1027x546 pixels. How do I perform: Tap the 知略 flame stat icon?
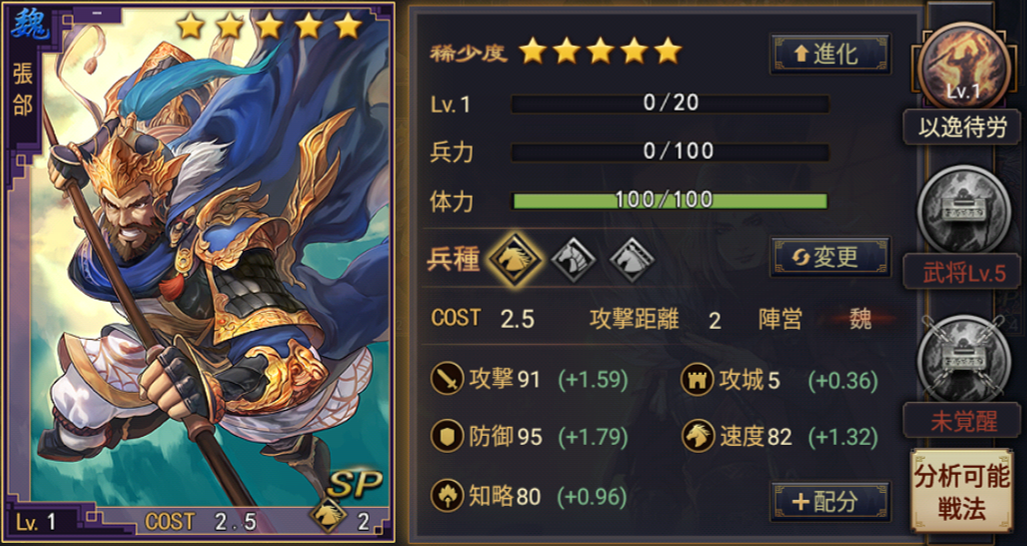pos(447,496)
